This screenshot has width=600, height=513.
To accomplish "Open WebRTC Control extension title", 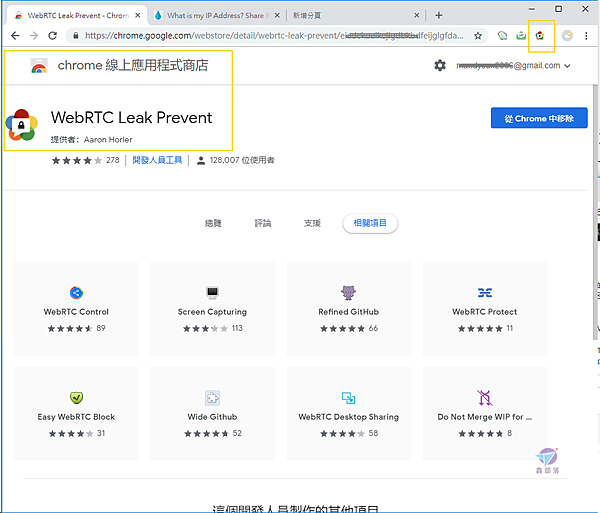I will pos(76,312).
